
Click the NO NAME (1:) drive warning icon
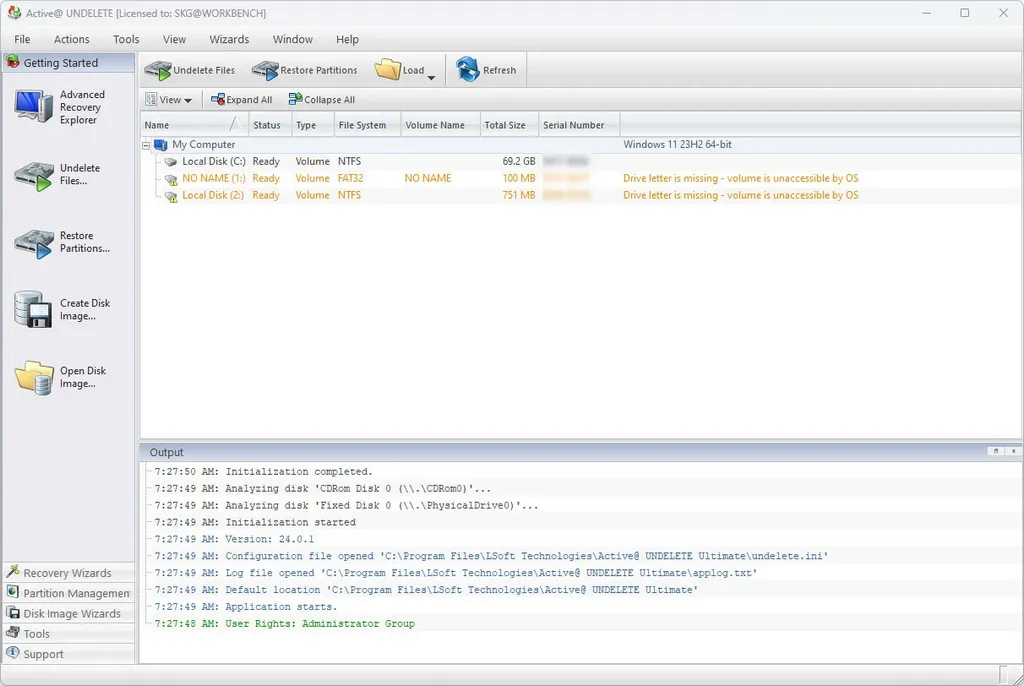pyautogui.click(x=171, y=179)
